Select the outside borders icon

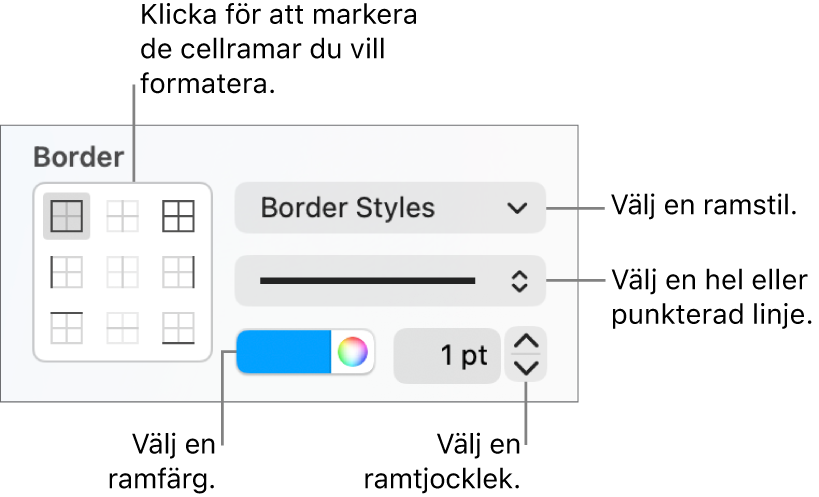pos(66,216)
